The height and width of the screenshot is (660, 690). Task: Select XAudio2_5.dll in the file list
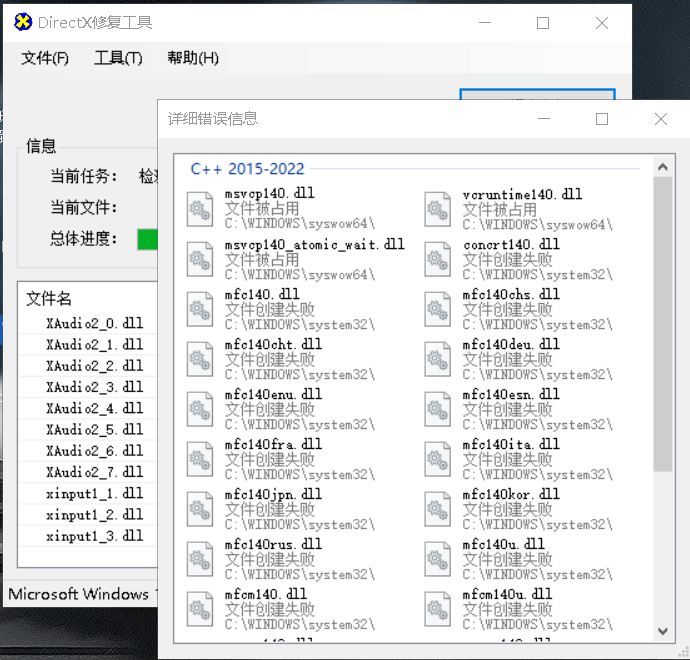point(95,429)
